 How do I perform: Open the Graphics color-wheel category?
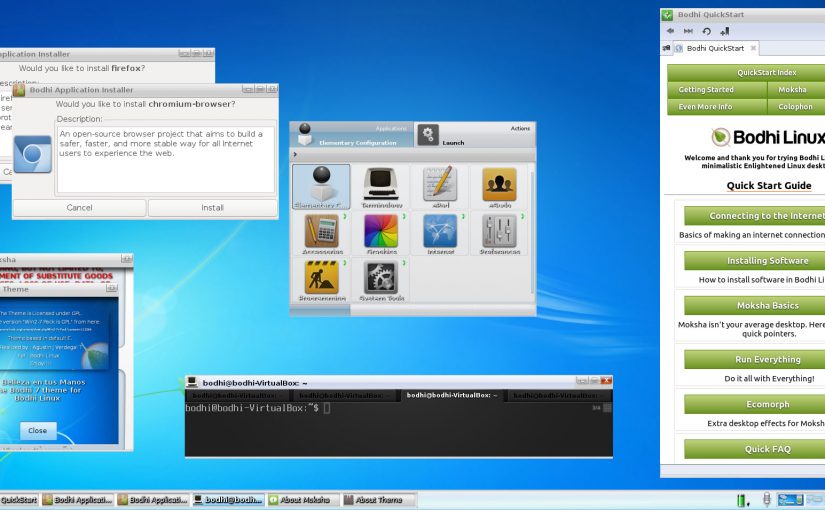coord(381,233)
